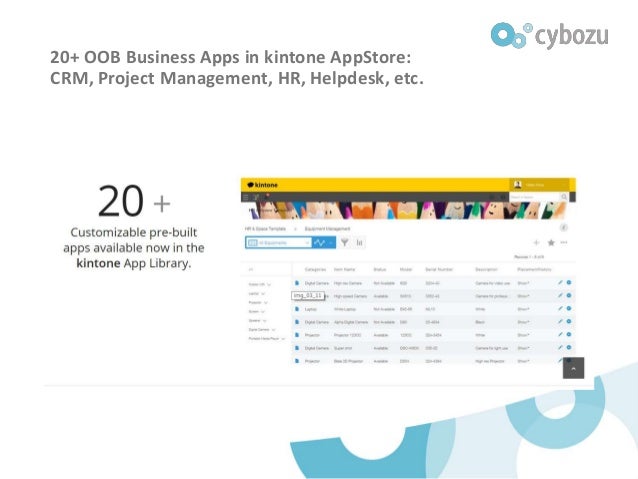Edit the High-speed Camera row with pencil icon
The width and height of the screenshot is (638, 479).
(x=560, y=295)
